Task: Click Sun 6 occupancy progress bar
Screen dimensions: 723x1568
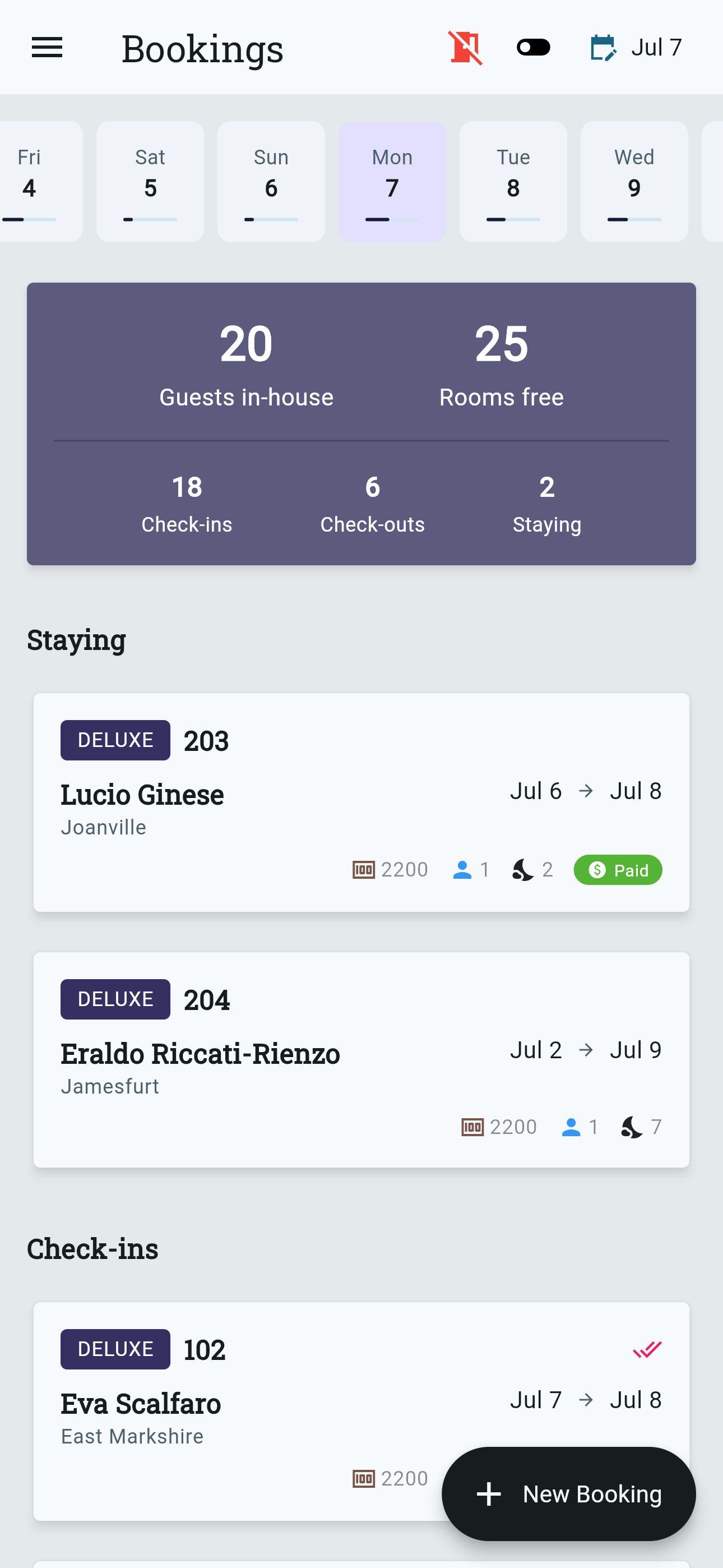Action: click(x=271, y=219)
